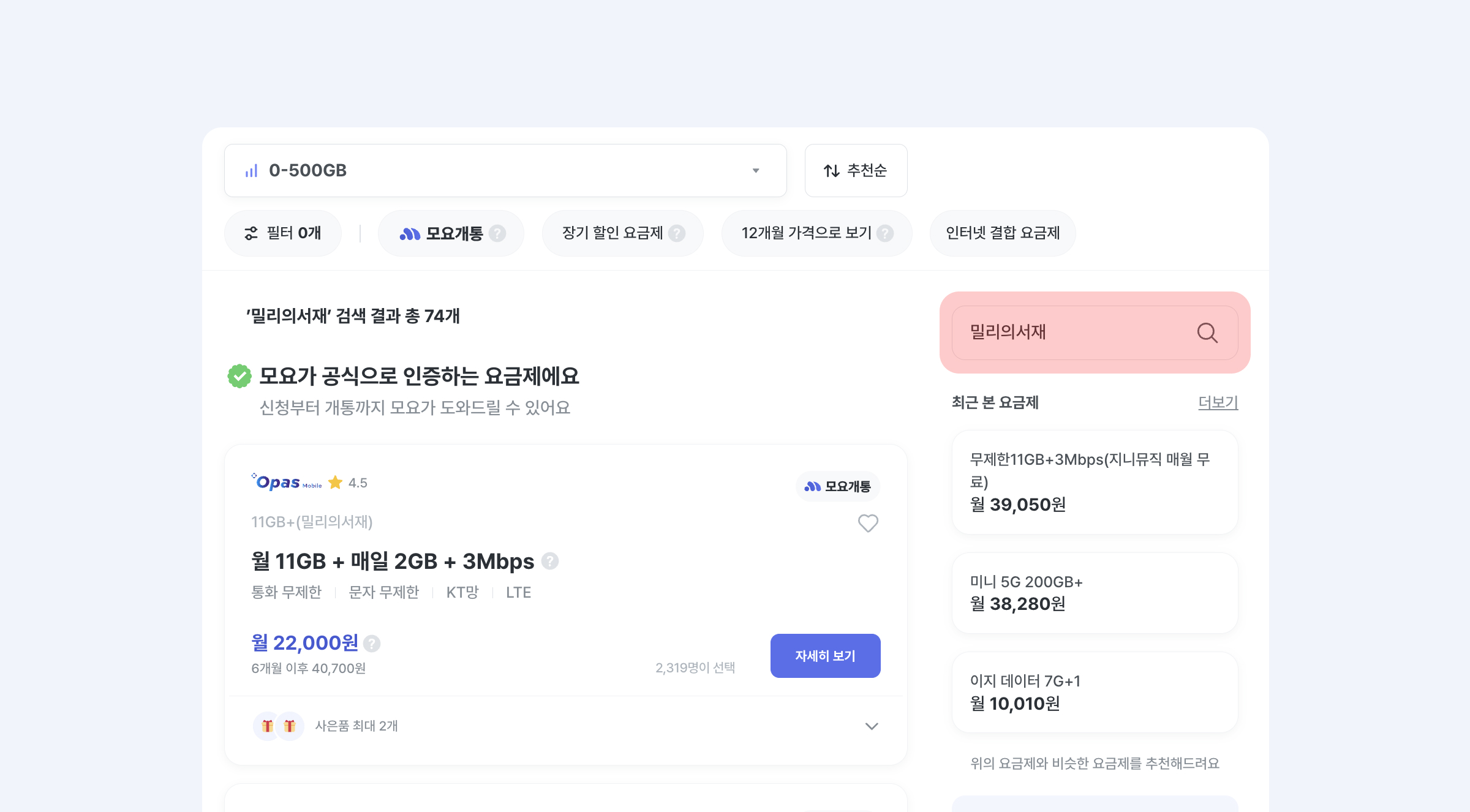Favorite the Opas plan with heart icon
The image size is (1470, 812).
coord(867,523)
